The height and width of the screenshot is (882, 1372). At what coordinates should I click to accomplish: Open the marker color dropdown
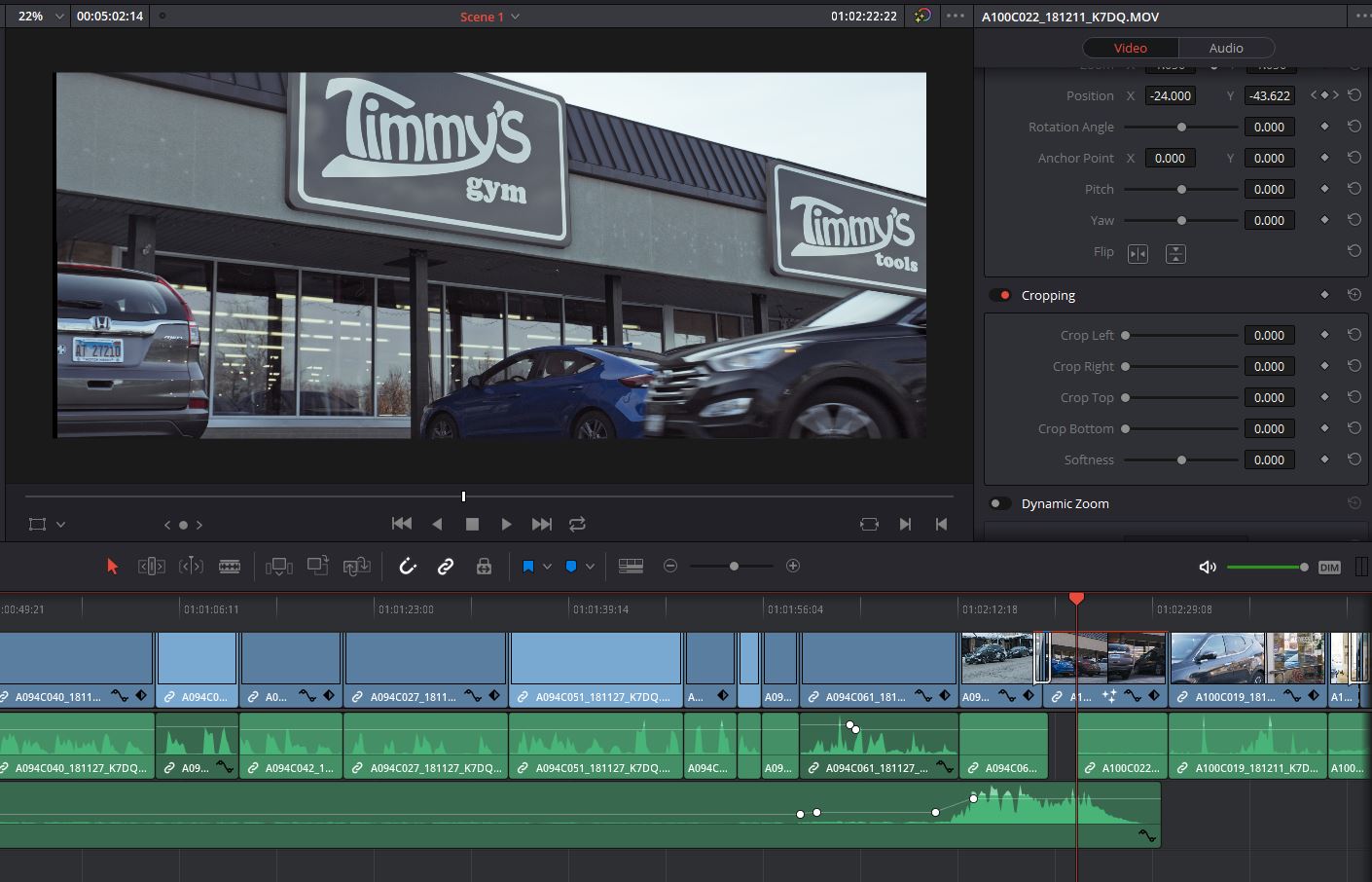590,567
